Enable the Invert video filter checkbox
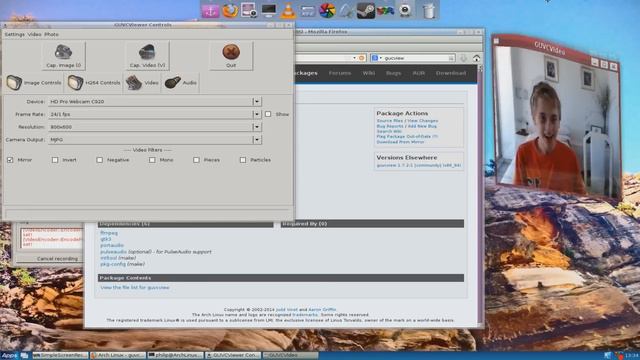Image resolution: width=640 pixels, height=360 pixels. point(55,160)
